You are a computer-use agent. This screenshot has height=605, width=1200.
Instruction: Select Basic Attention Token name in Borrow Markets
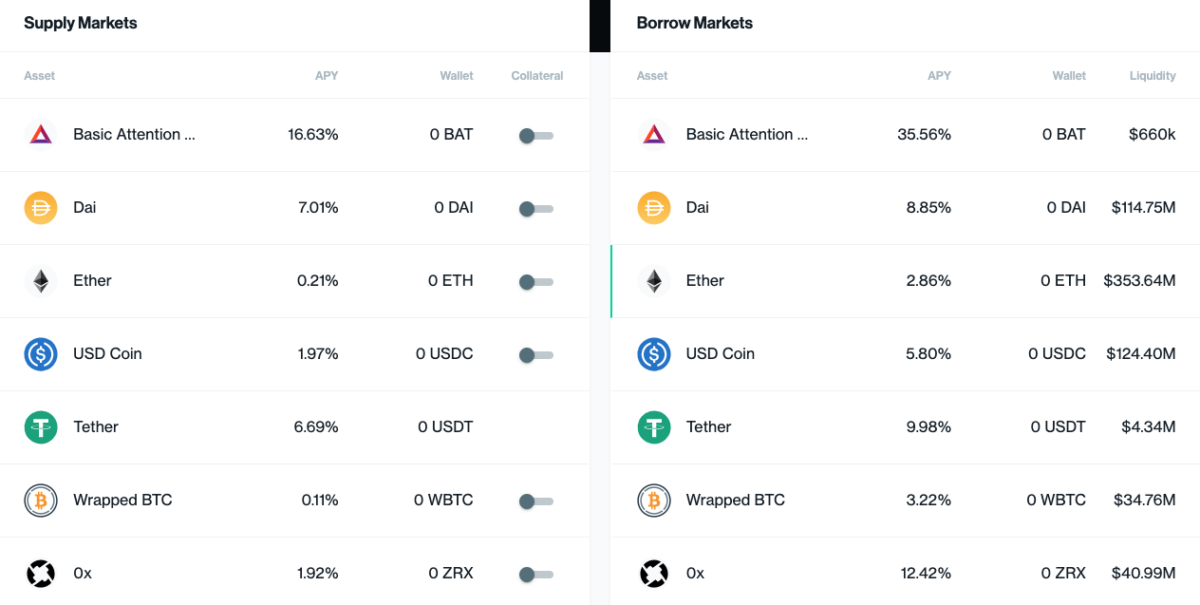click(x=747, y=134)
